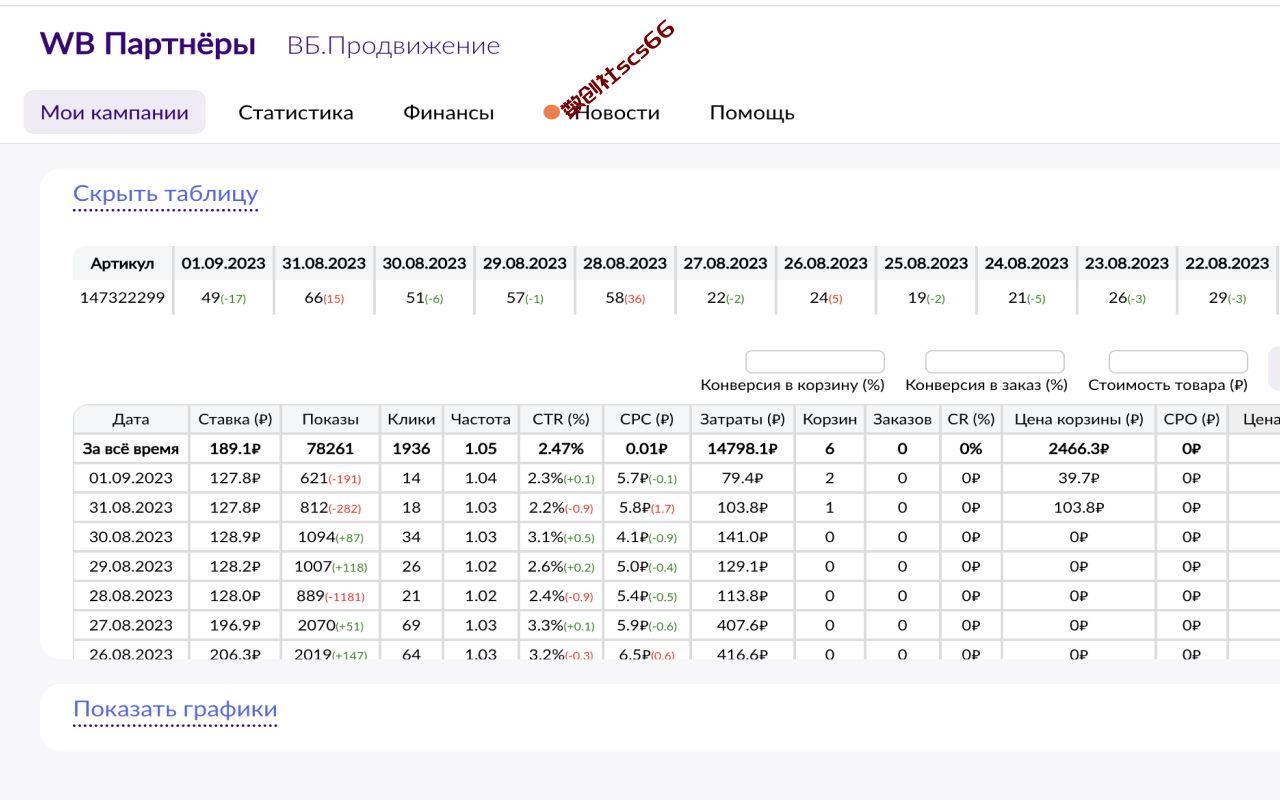
Task: Click the 31.08.2023 column header in positions table
Action: pyautogui.click(x=324, y=264)
